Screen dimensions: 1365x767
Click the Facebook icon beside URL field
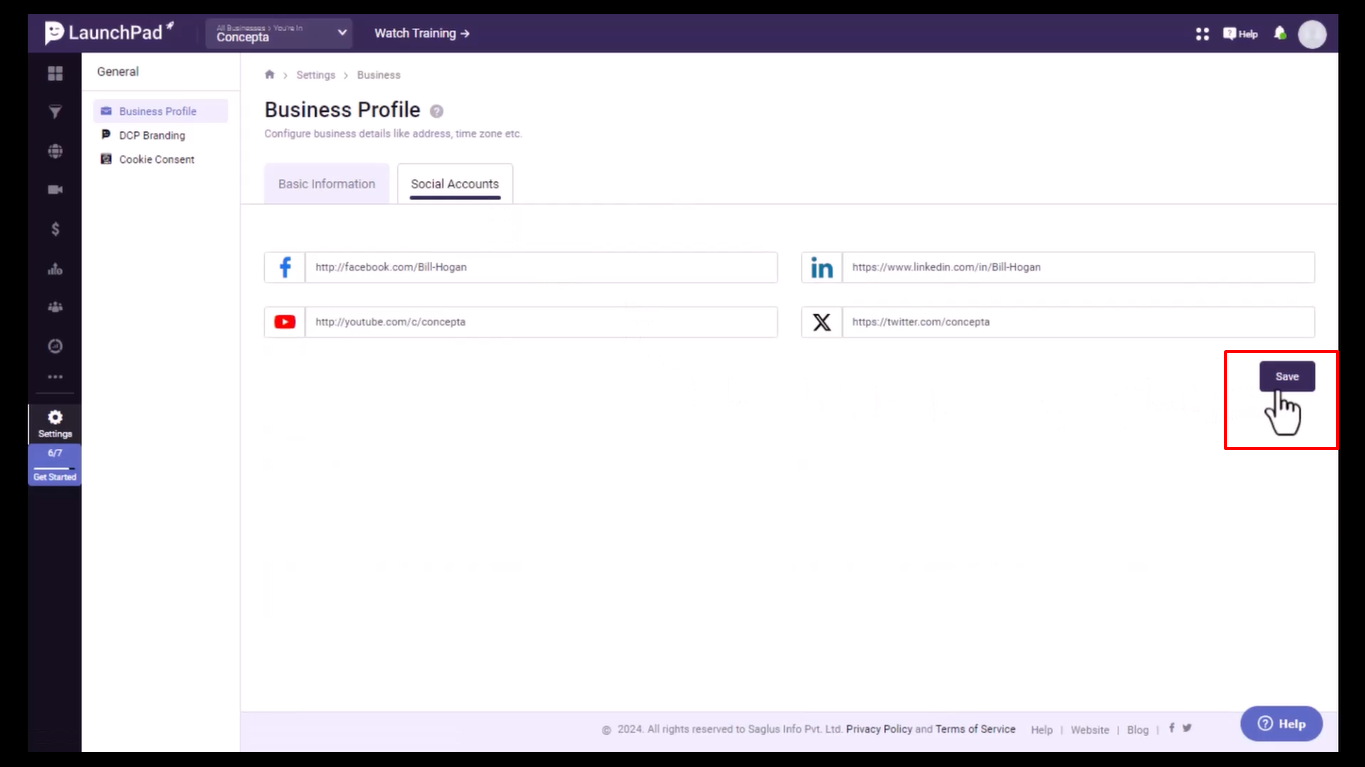(x=285, y=267)
